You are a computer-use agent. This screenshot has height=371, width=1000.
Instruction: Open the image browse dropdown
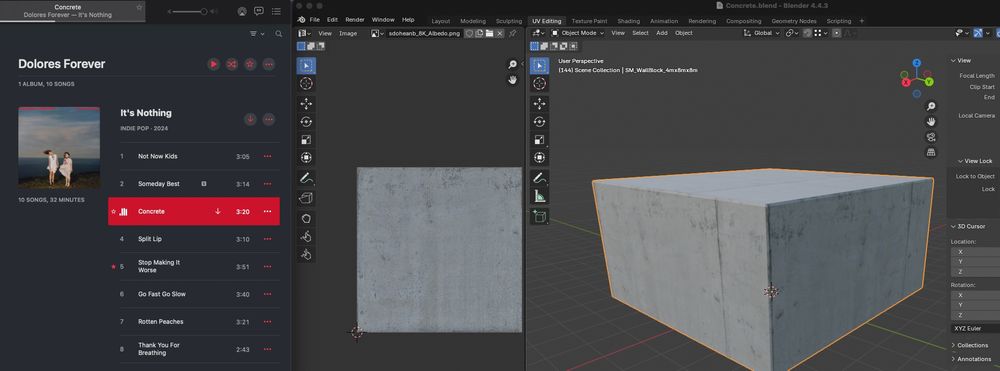click(377, 33)
